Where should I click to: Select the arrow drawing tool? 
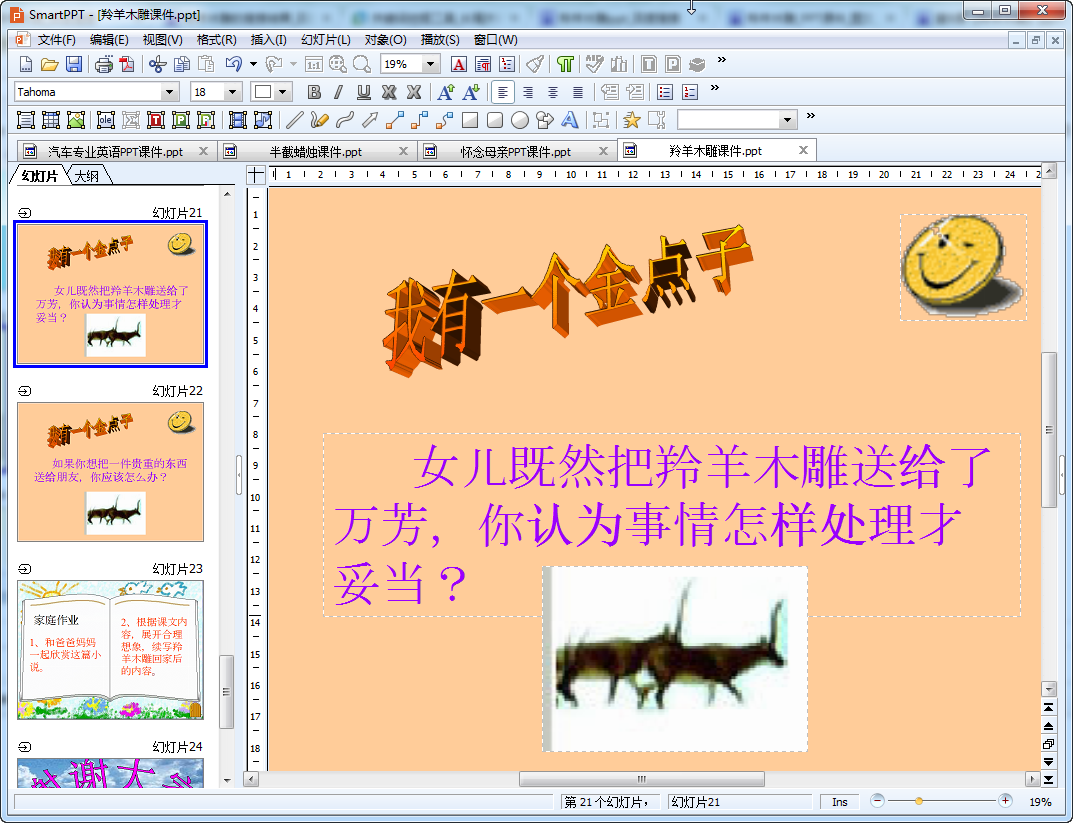[370, 120]
